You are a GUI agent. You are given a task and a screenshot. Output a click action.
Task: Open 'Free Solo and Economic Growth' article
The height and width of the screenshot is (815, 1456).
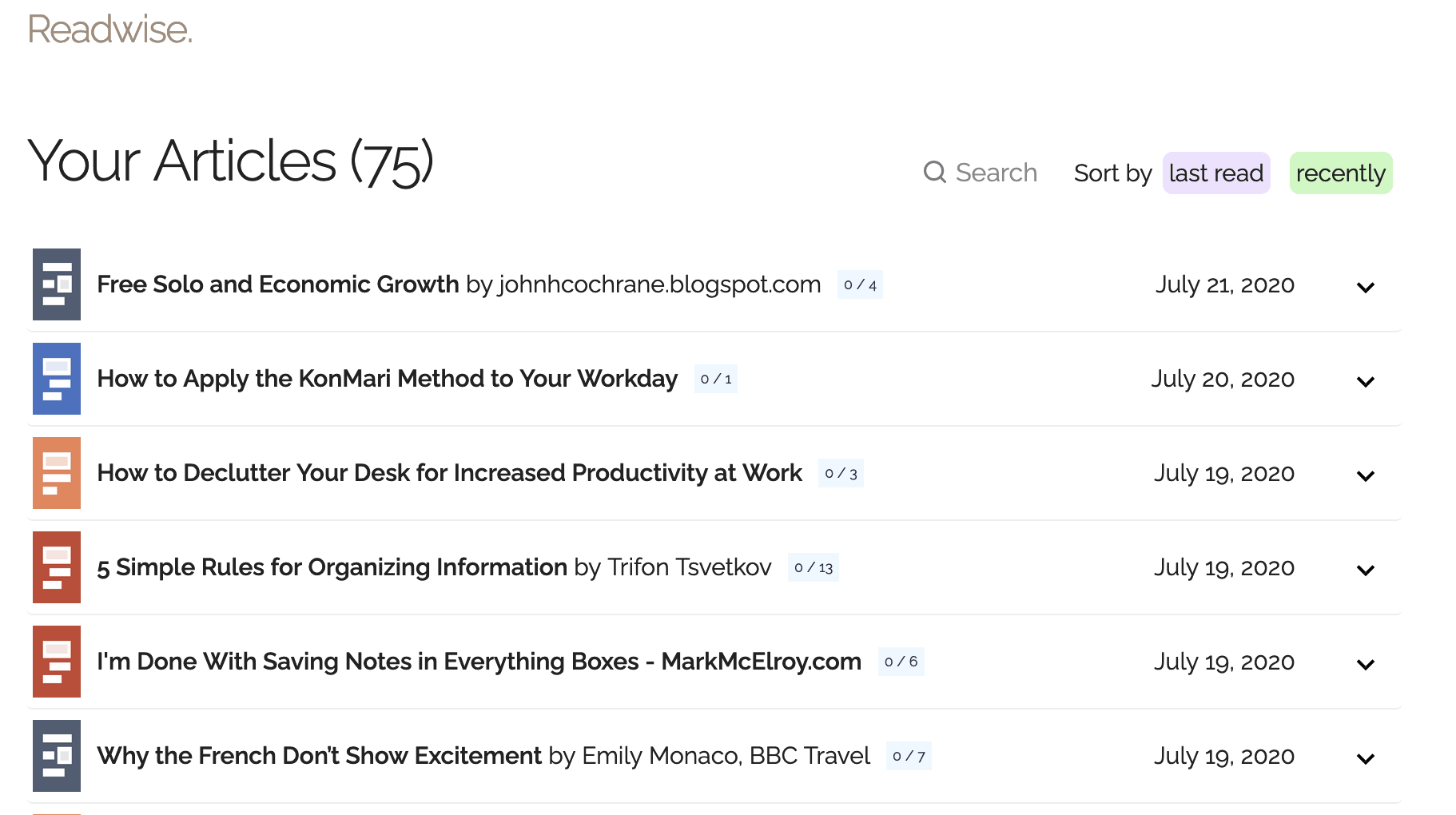click(277, 284)
